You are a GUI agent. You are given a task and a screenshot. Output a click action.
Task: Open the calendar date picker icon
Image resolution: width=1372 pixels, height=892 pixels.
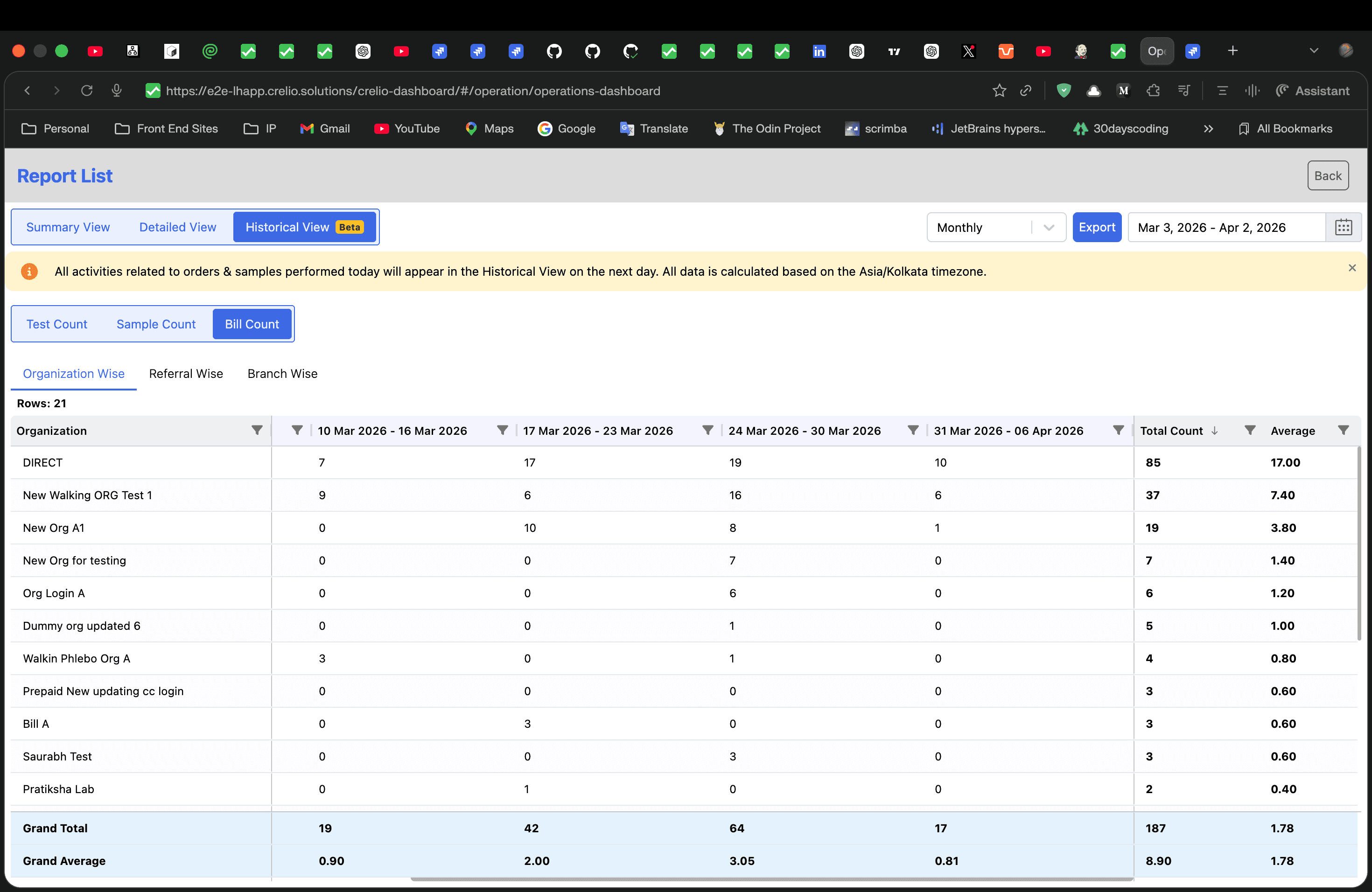point(1343,227)
